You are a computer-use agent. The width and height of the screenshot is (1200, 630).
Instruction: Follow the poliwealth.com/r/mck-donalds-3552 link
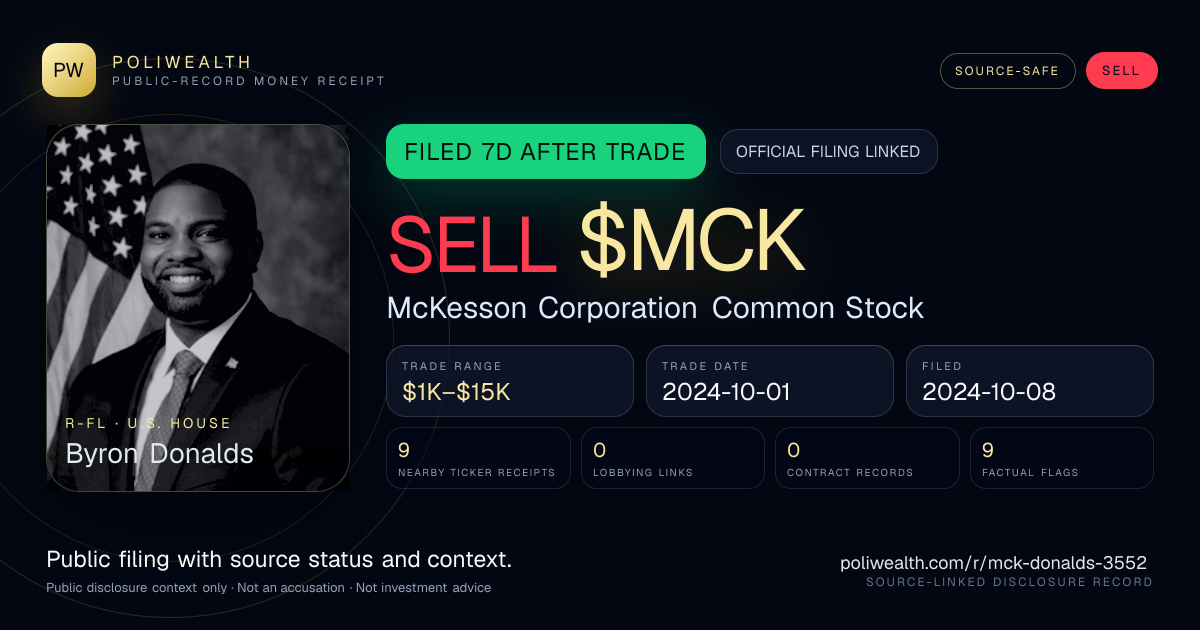tap(994, 563)
